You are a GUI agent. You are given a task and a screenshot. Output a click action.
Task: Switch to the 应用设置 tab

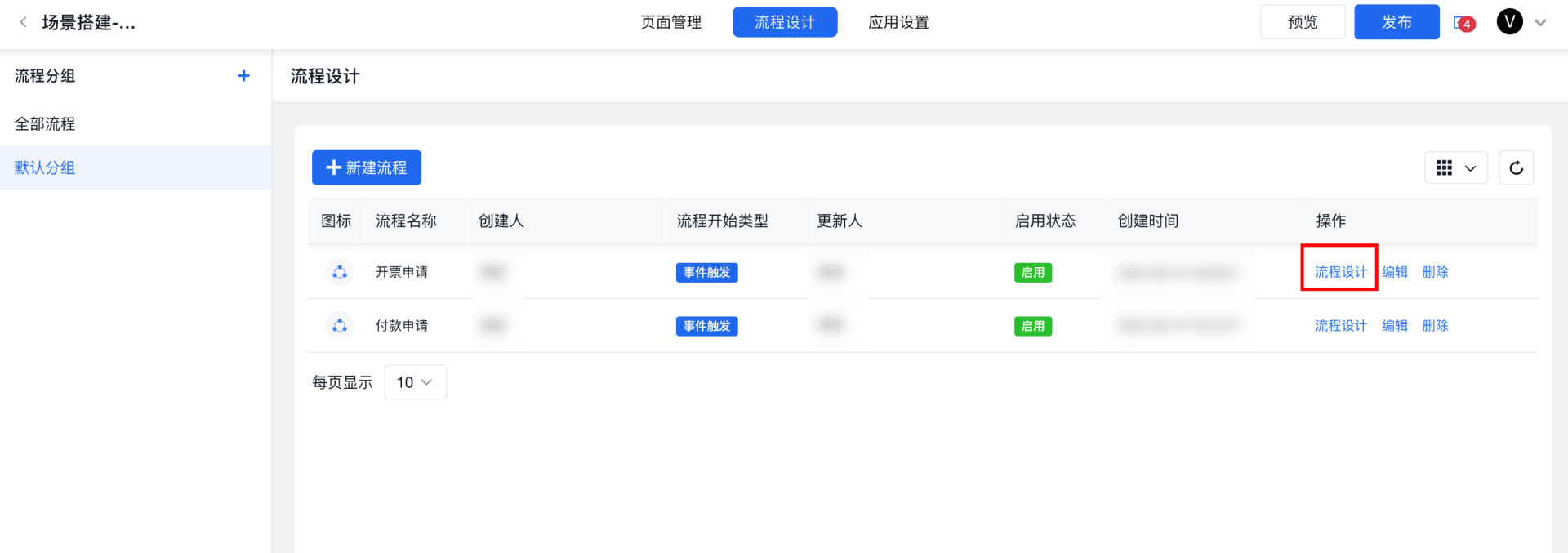click(x=898, y=22)
